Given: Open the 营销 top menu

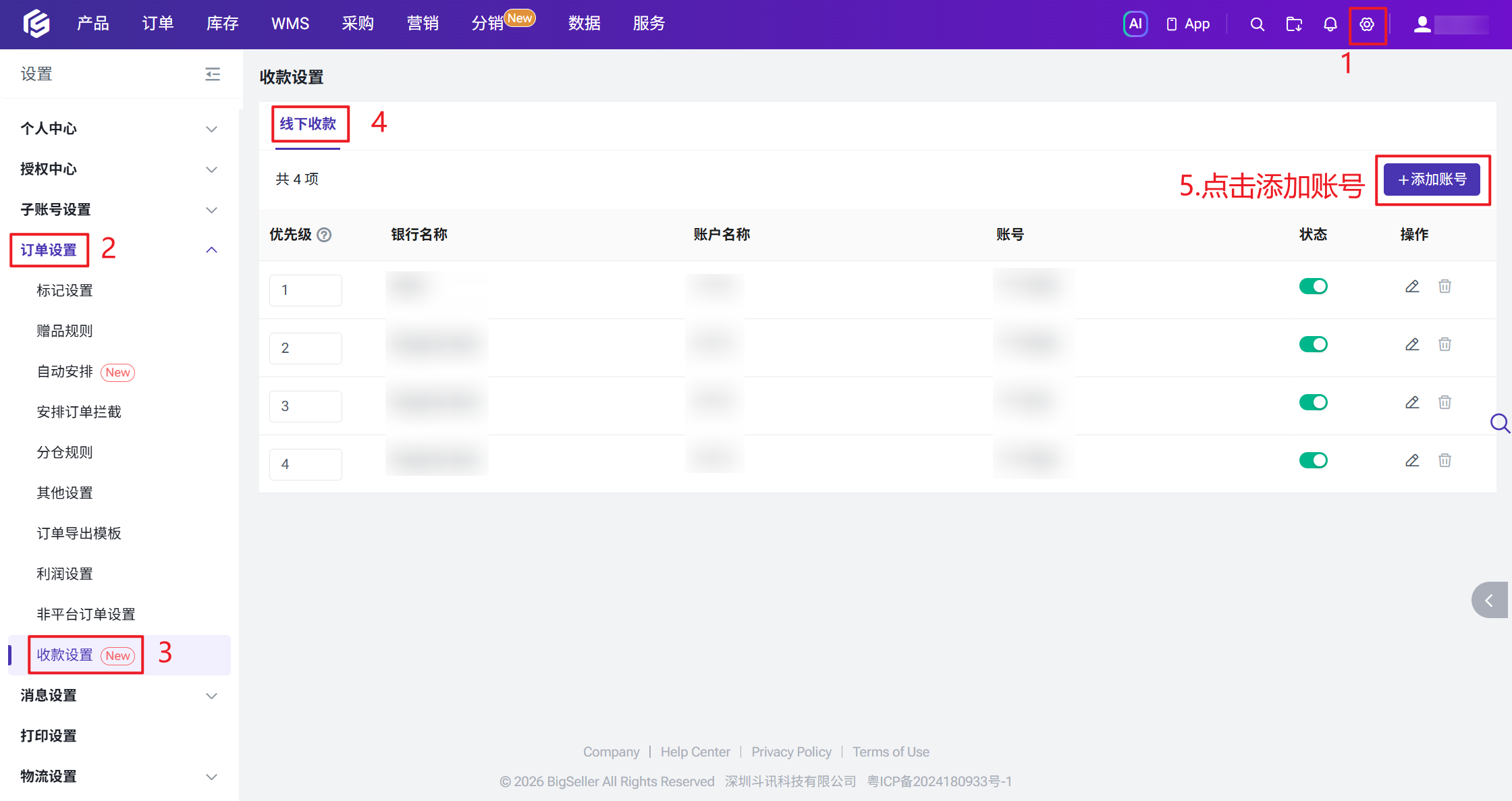Looking at the screenshot, I should coord(423,24).
